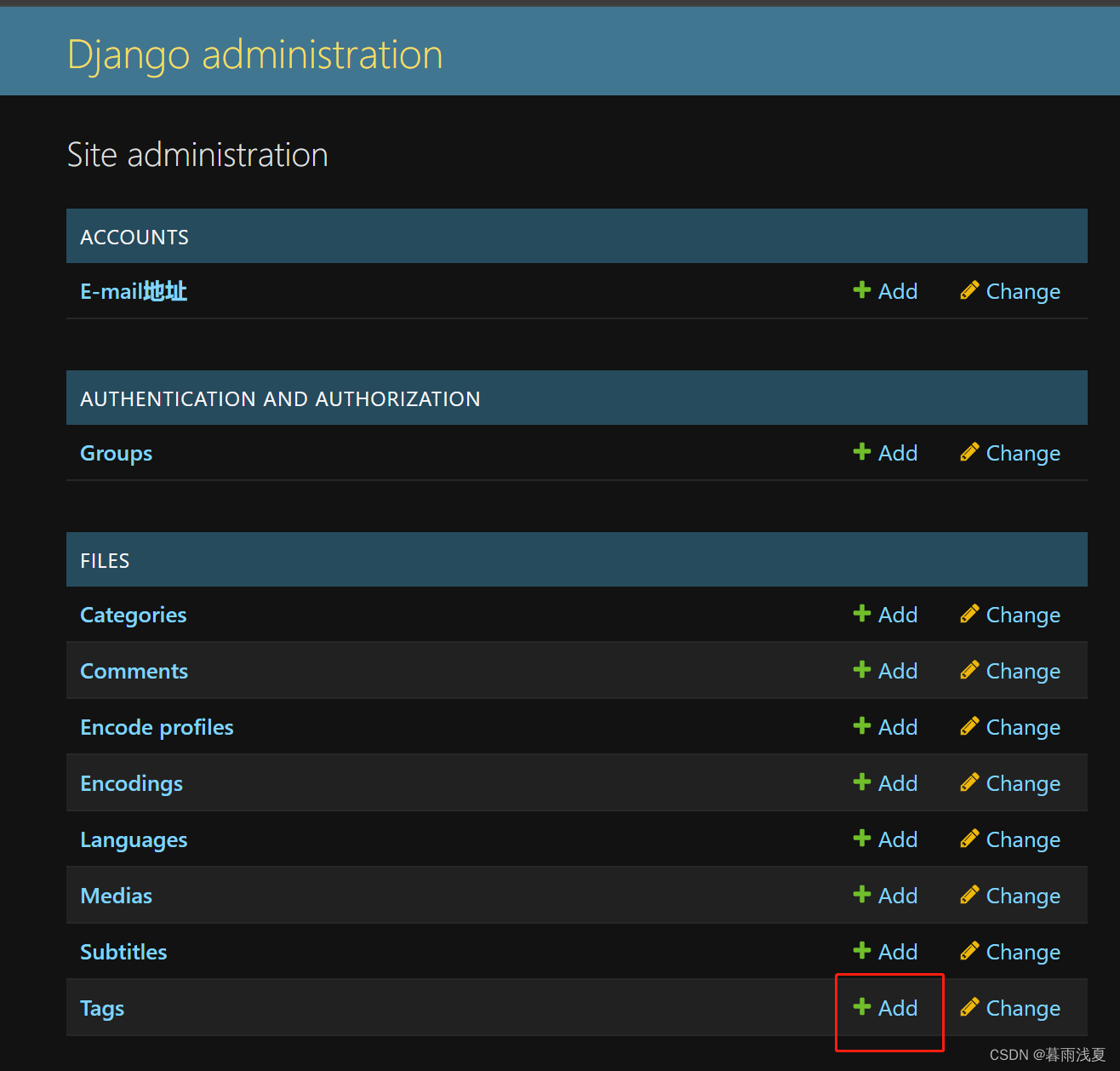Open the AUTHENTICATION AND AUTHORIZATION section header
This screenshot has width=1120, height=1071.
click(280, 398)
